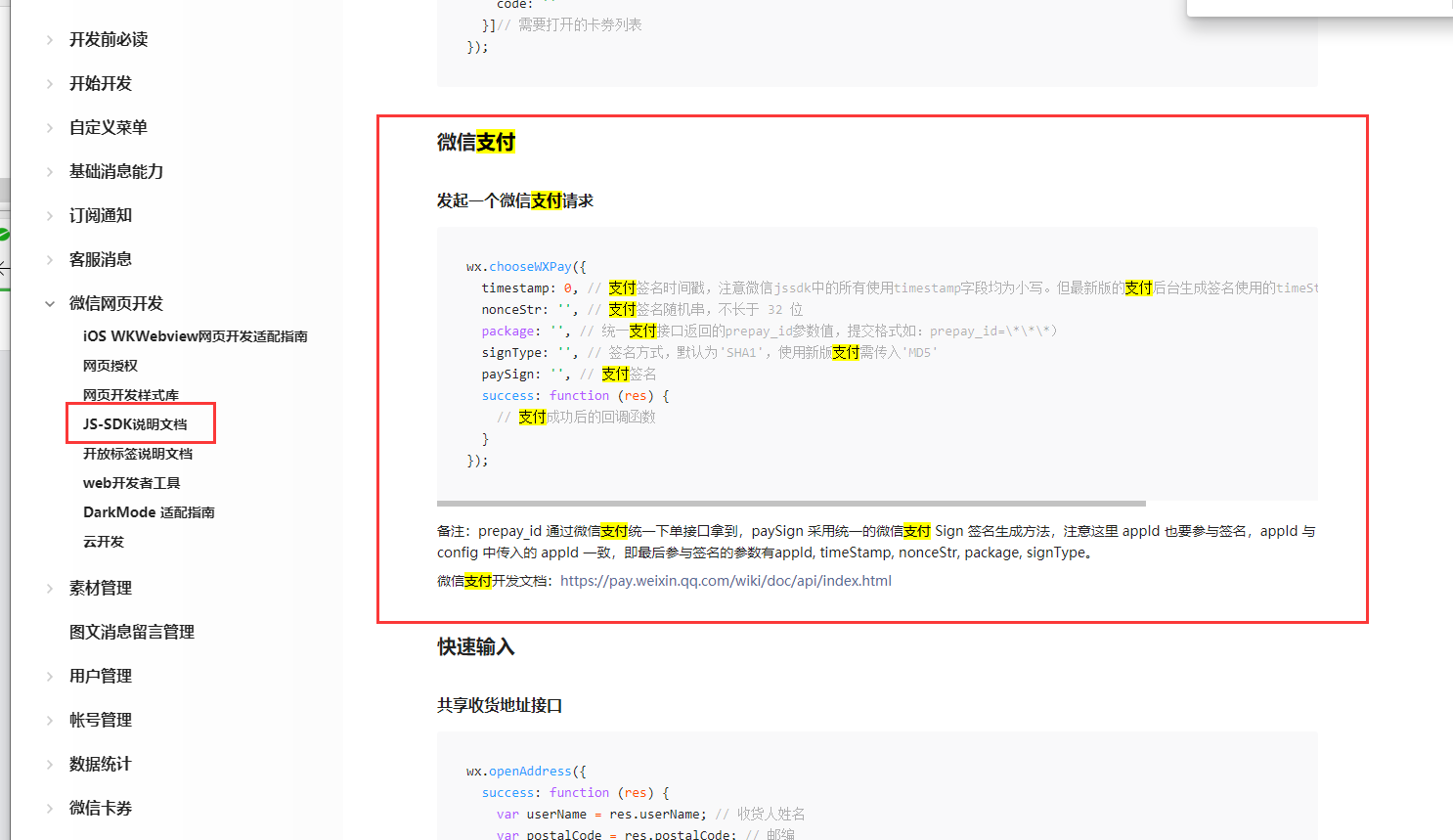Screen dimensions: 1453x840
Task: Open web开发者工具 page
Action: click(x=132, y=483)
